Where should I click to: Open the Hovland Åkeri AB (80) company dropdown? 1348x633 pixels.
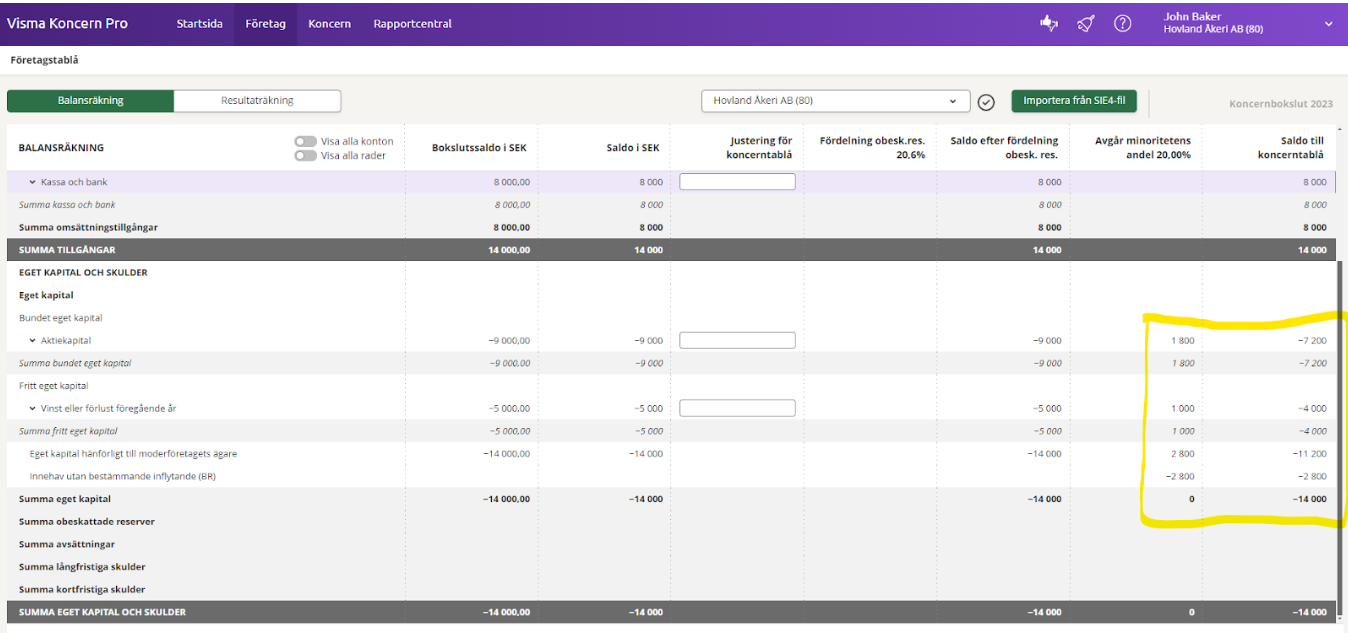click(835, 101)
